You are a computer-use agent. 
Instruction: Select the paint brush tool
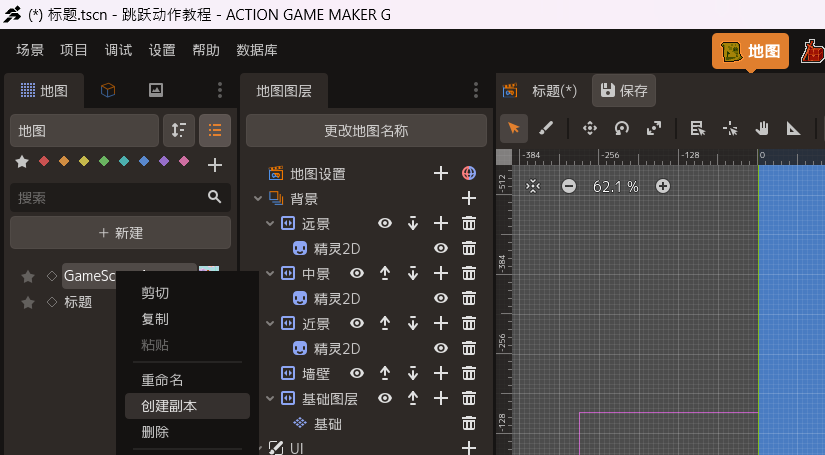pos(546,128)
